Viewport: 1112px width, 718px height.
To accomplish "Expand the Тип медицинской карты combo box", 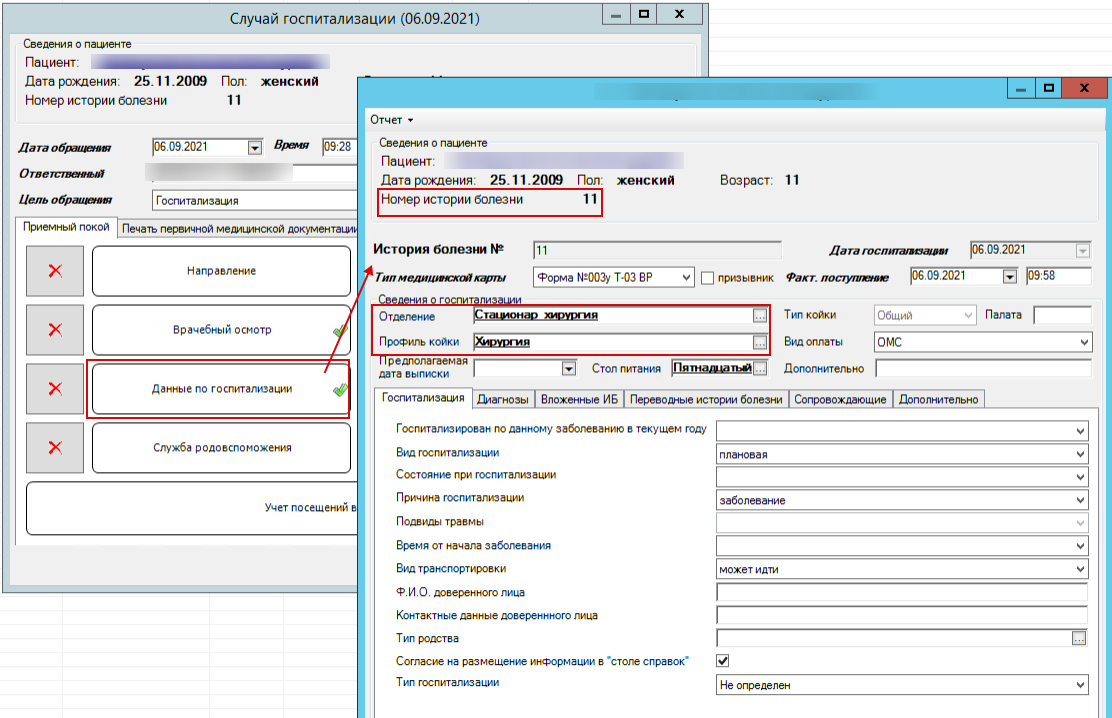I will [x=686, y=277].
